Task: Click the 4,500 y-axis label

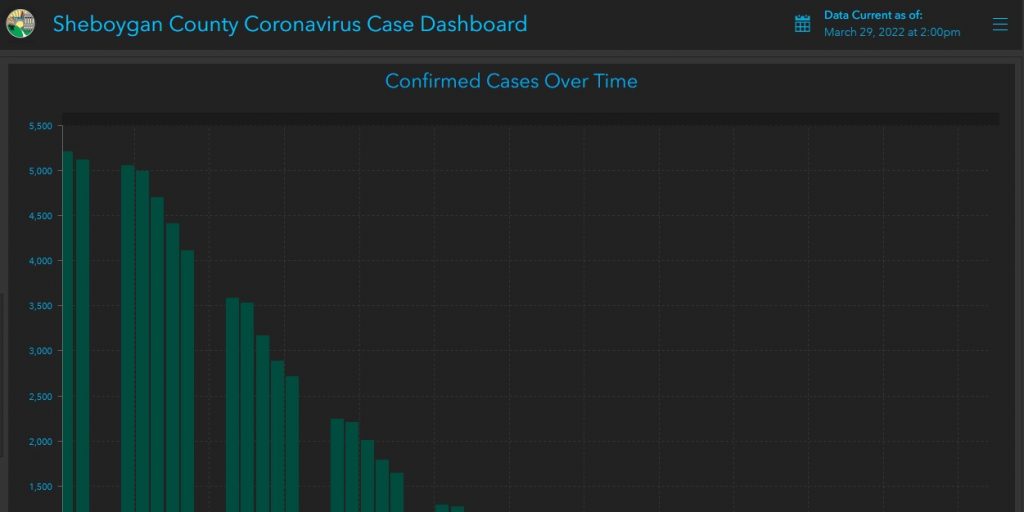Action: (x=40, y=216)
